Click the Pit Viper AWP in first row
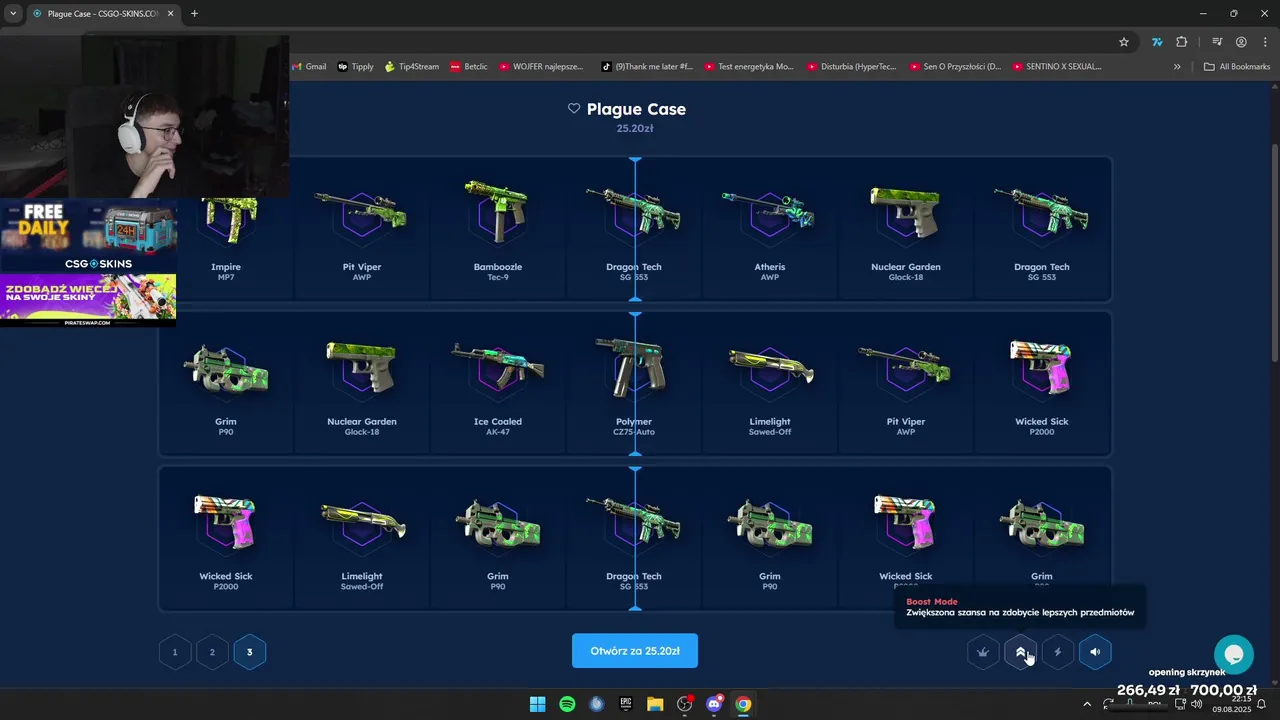The height and width of the screenshot is (720, 1280). pyautogui.click(x=362, y=230)
